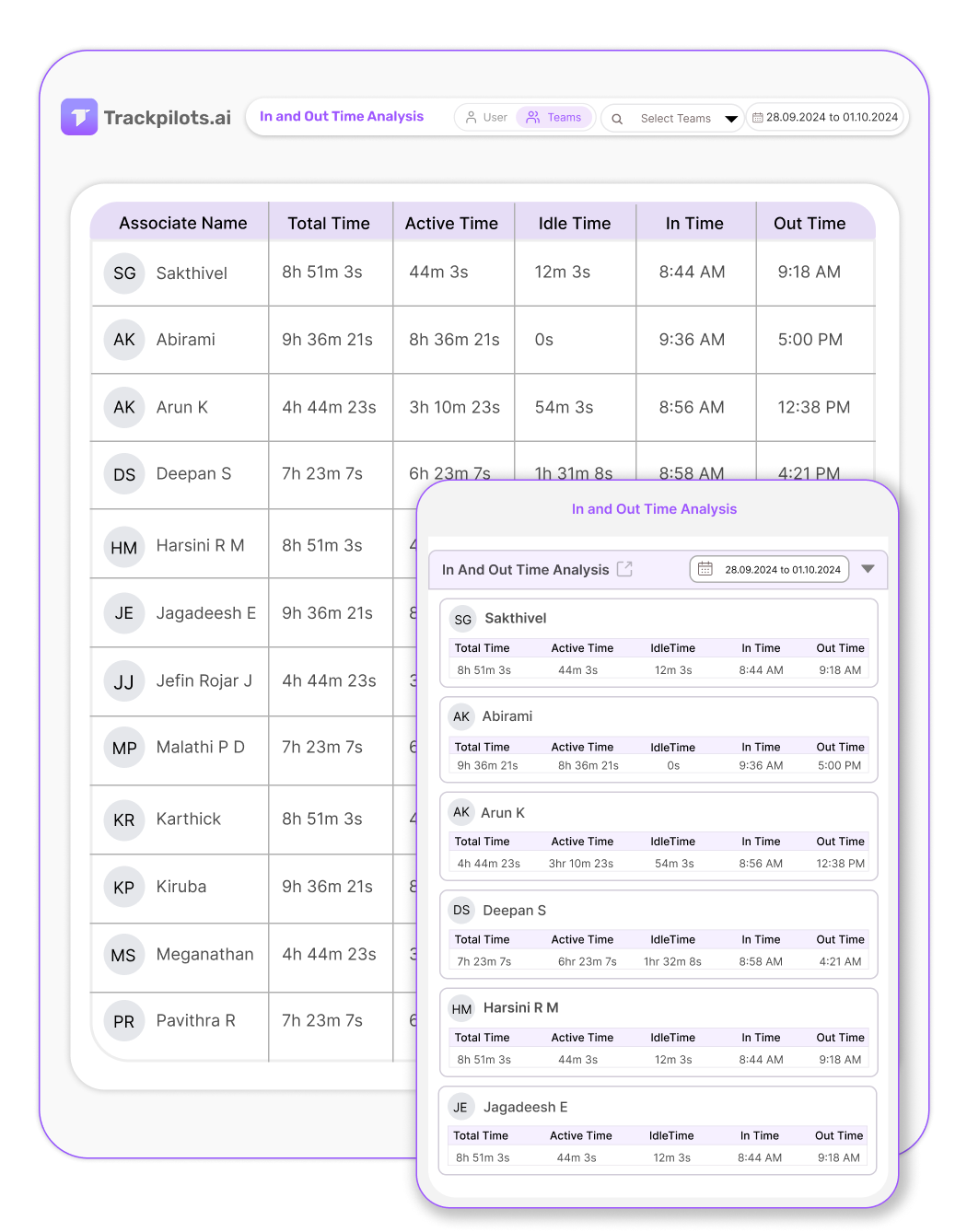Click HM avatar on Harsini R M mobile card

(x=462, y=1009)
